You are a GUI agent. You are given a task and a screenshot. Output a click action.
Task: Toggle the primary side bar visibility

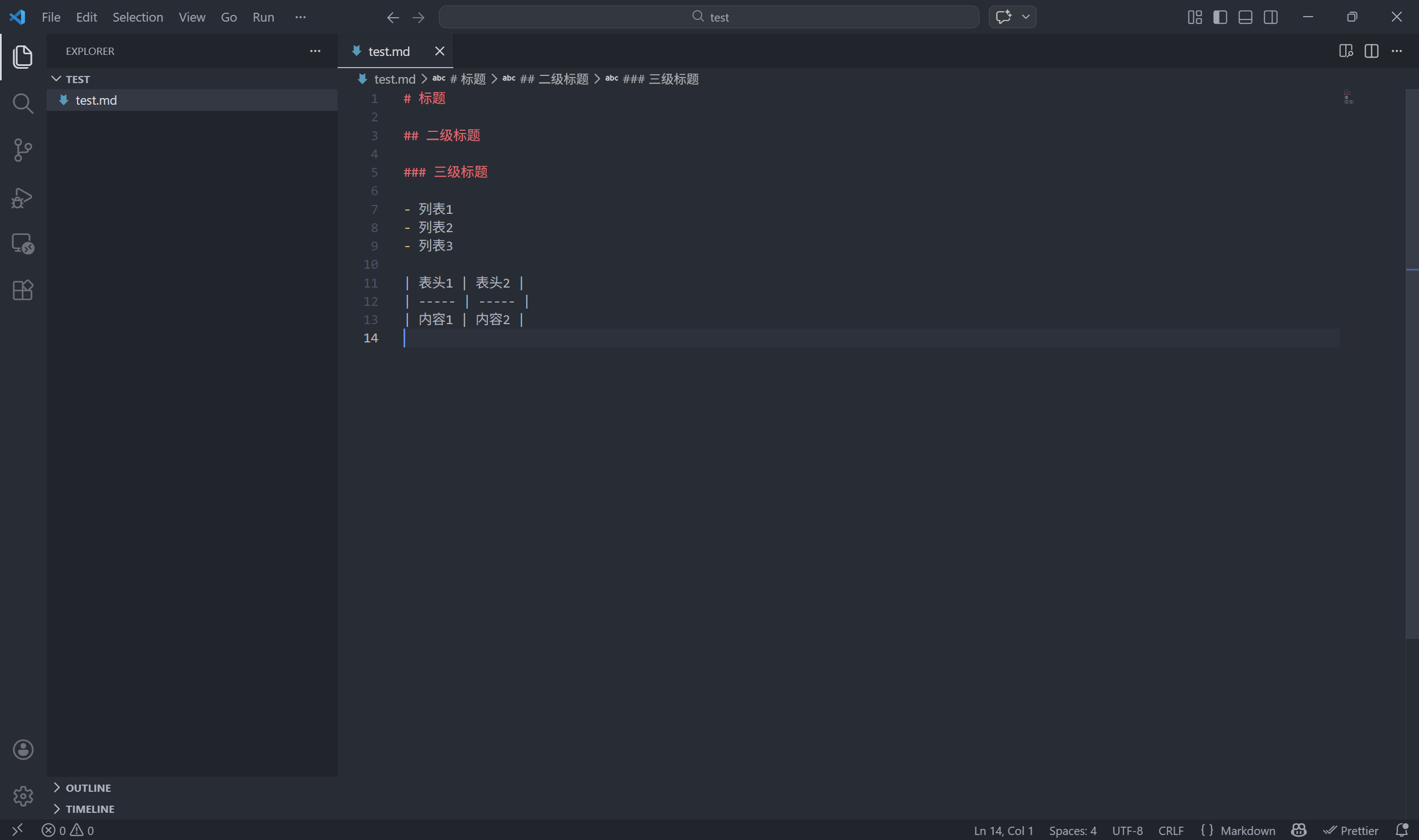click(x=1219, y=17)
